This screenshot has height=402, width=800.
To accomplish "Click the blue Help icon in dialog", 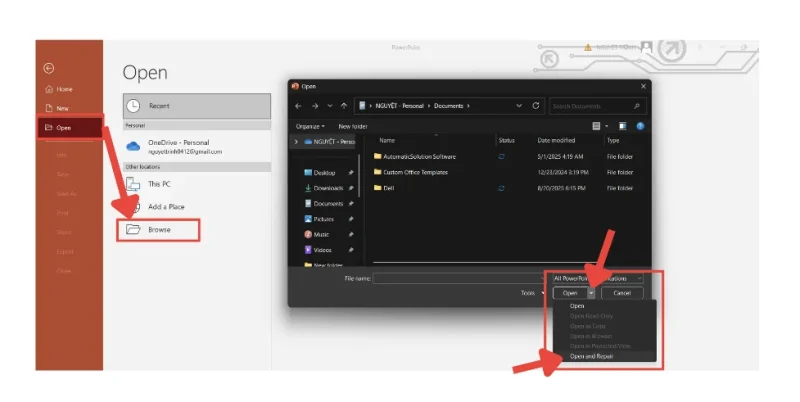I will [640, 126].
